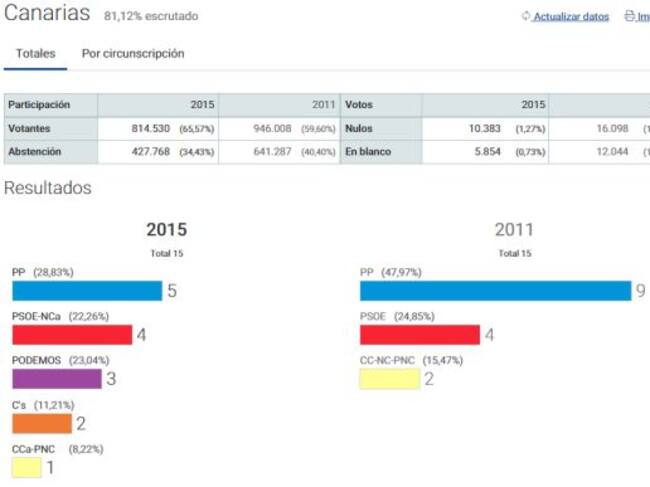650x487 pixels.
Task: Click the Imprimir link text
Action: click(x=643, y=17)
